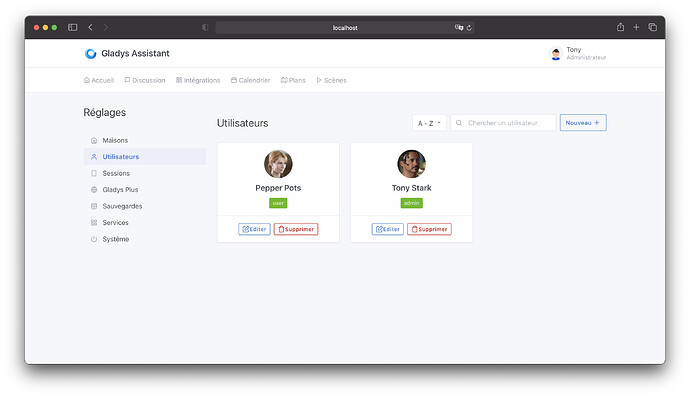Screen dimensions: 690x397
Task: Click the Safari share icon
Action: [620, 27]
